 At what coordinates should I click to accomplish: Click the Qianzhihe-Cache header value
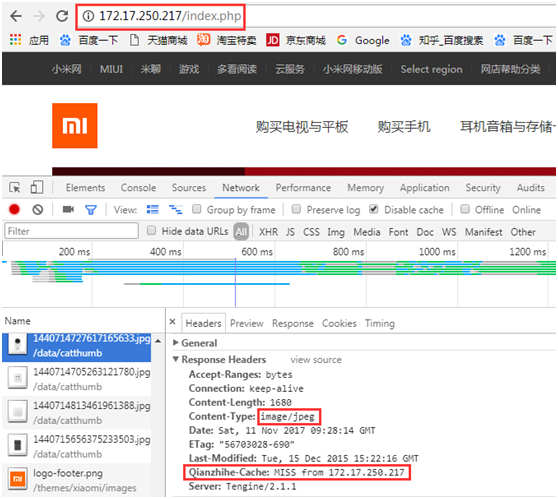pos(339,472)
